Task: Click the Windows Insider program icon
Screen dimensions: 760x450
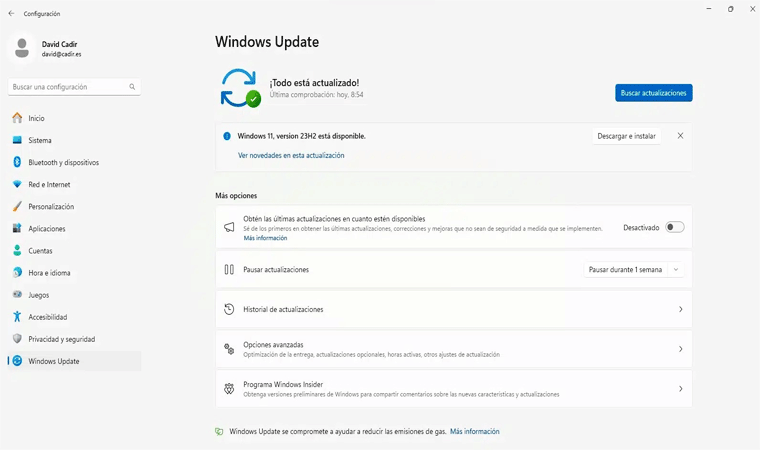Action: (x=229, y=388)
